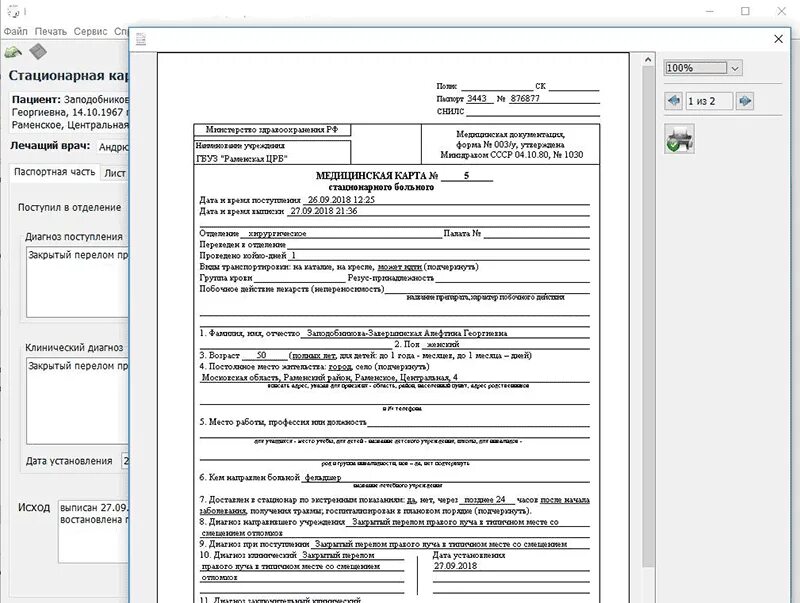Click 'Кем направлен больной' value 'фельдшер'

(323, 478)
